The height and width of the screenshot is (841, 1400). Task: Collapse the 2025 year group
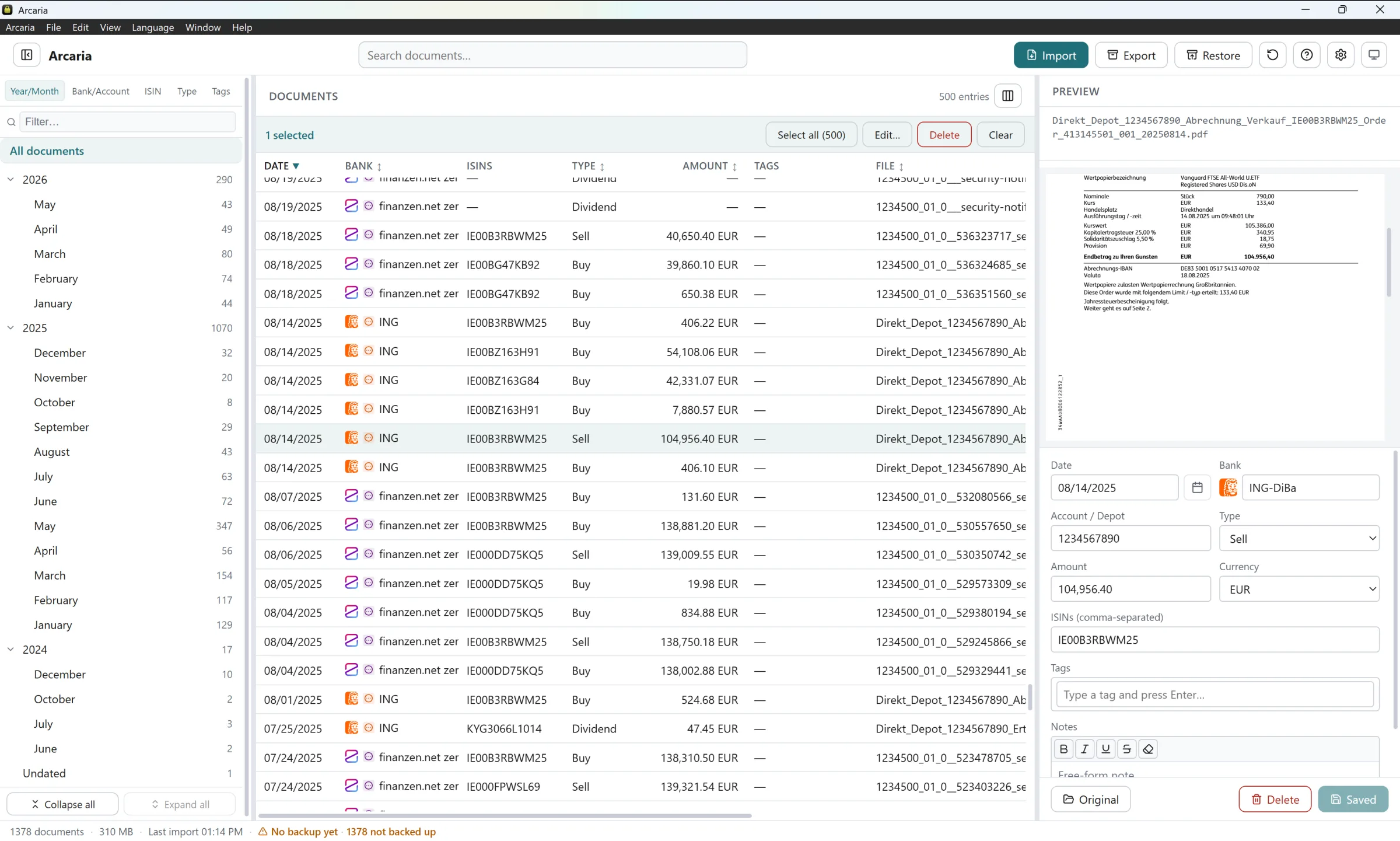(x=10, y=327)
